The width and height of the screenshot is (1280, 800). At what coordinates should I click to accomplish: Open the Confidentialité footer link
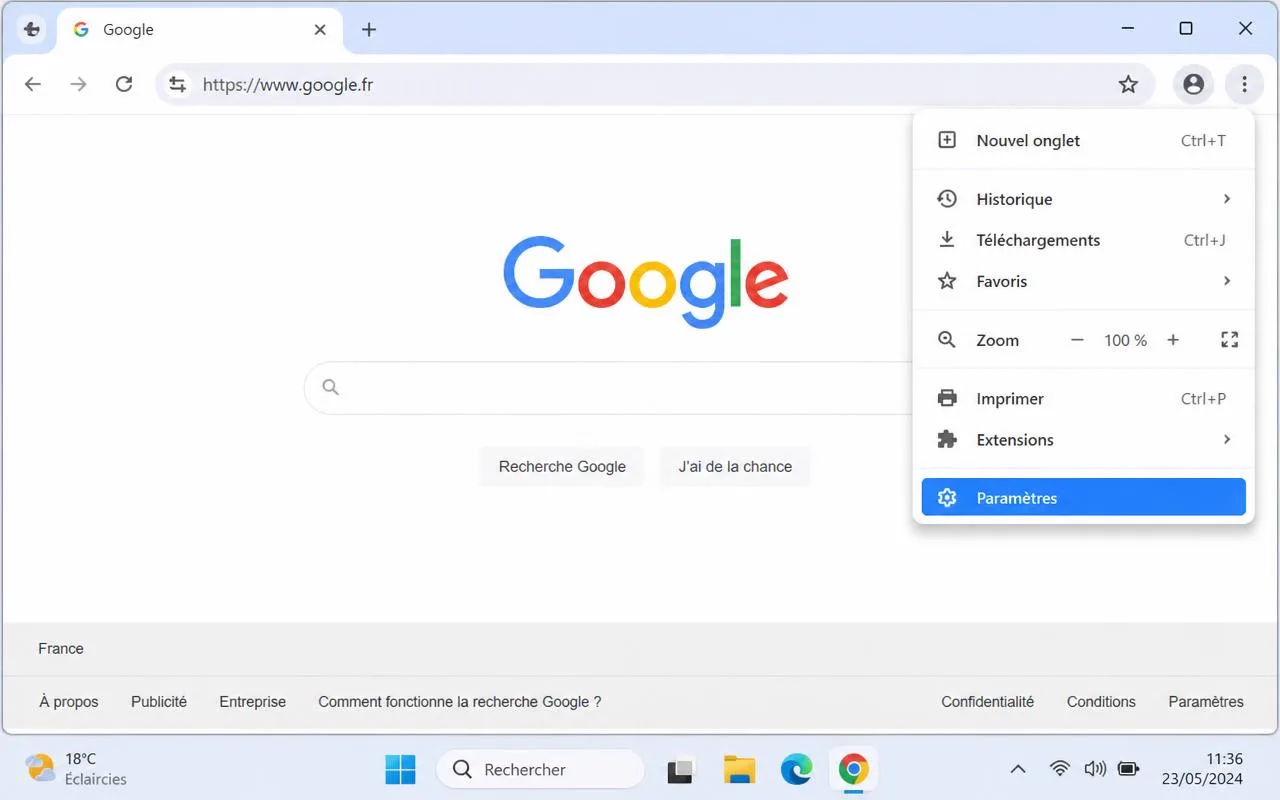point(988,702)
